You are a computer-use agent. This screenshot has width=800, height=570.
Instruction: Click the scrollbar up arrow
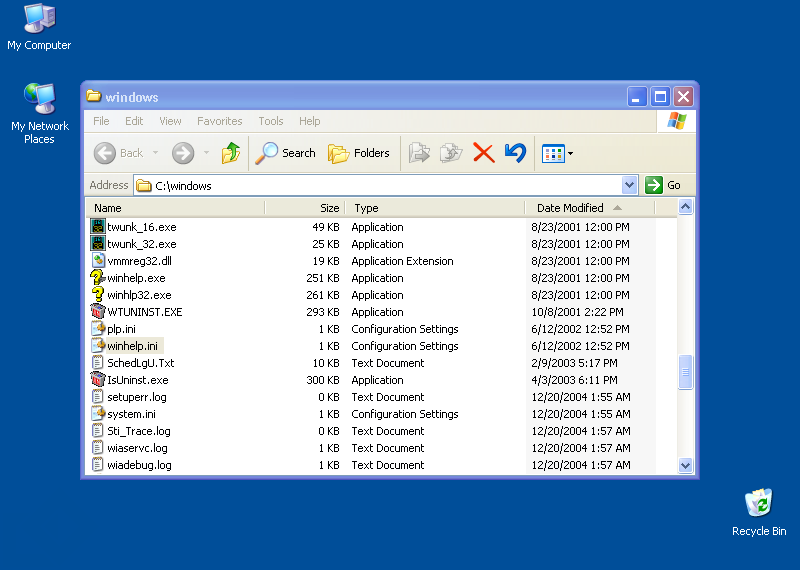coord(685,207)
